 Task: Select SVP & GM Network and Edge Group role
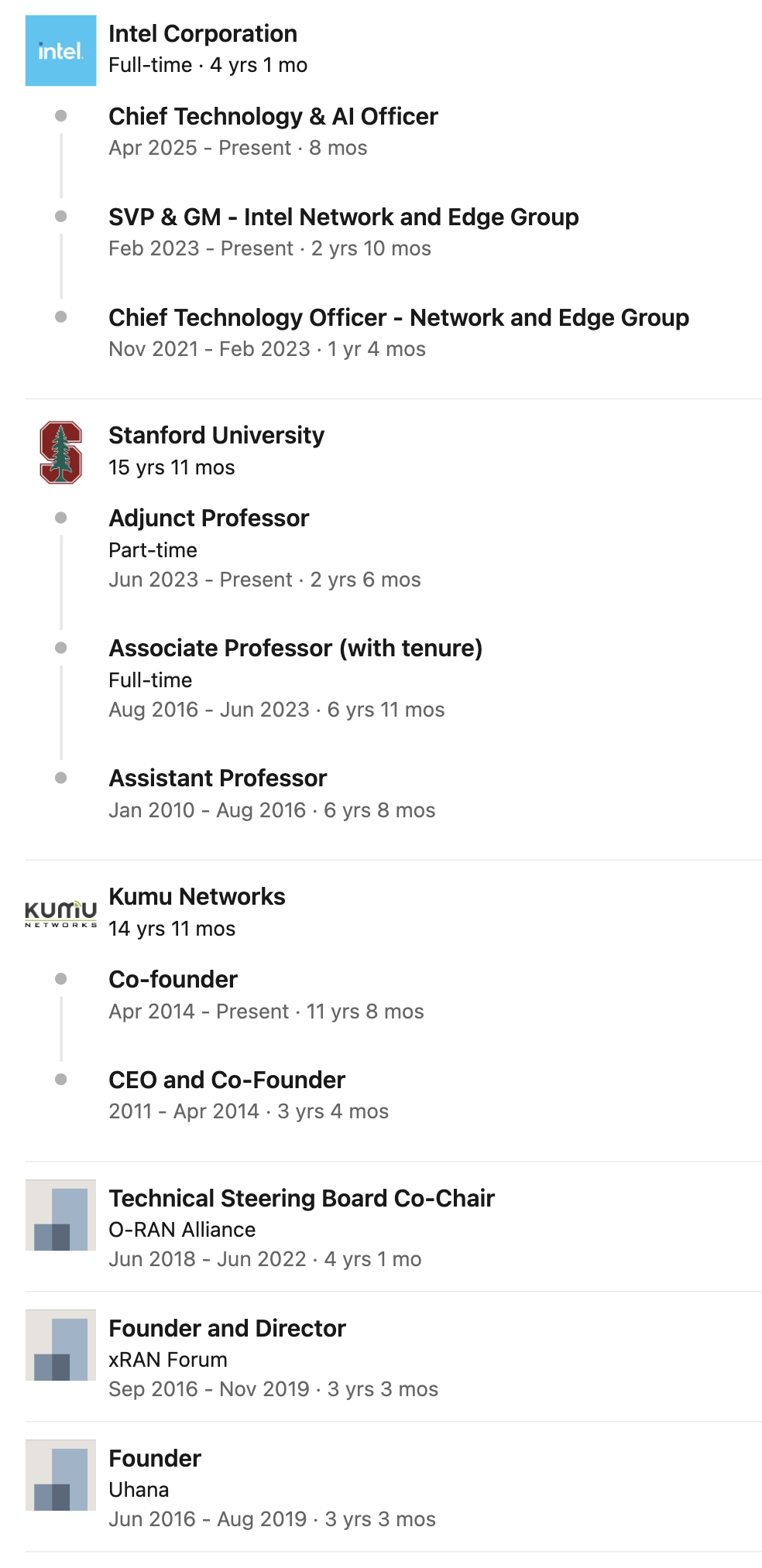(x=343, y=217)
